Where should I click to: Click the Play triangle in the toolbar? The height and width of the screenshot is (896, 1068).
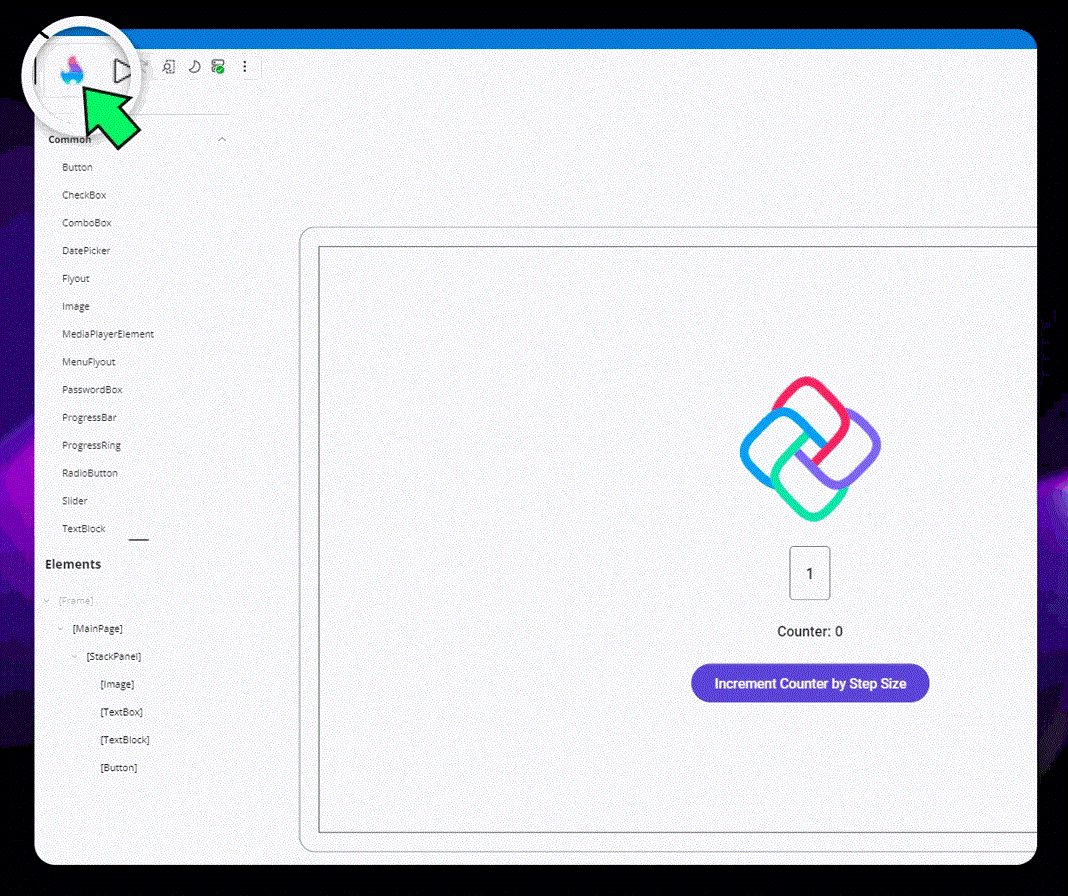pyautogui.click(x=122, y=71)
